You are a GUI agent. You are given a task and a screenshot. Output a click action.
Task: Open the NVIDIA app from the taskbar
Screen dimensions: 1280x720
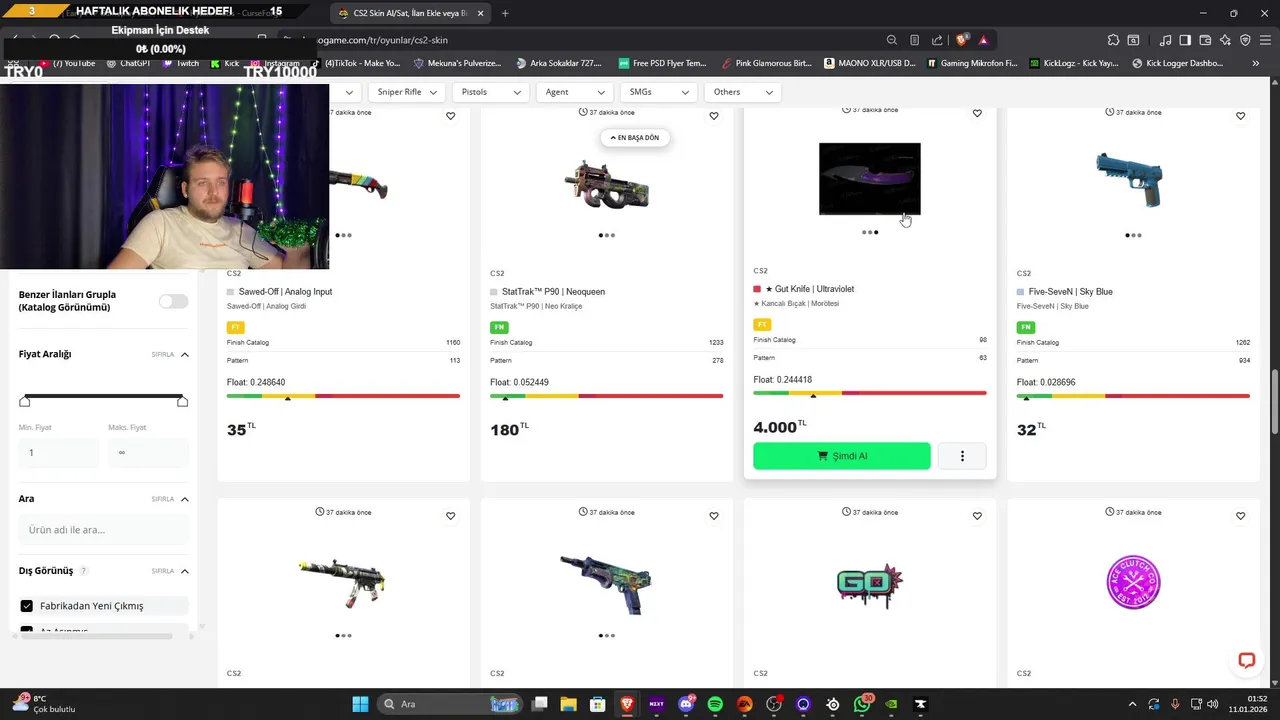(891, 704)
